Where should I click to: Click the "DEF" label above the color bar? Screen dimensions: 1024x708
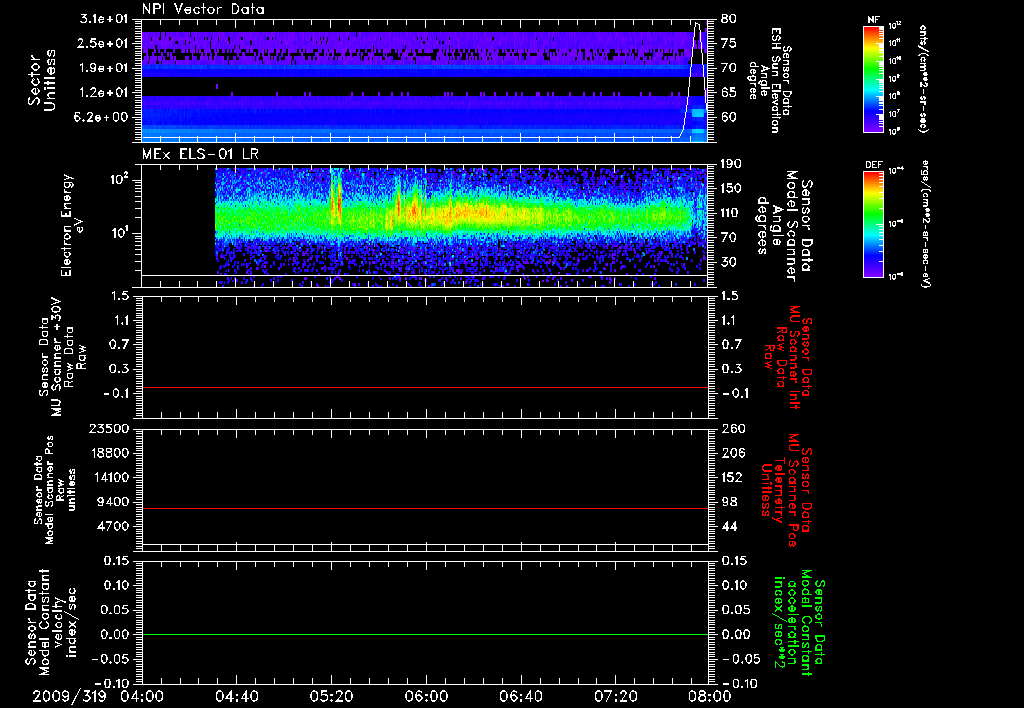click(x=874, y=165)
